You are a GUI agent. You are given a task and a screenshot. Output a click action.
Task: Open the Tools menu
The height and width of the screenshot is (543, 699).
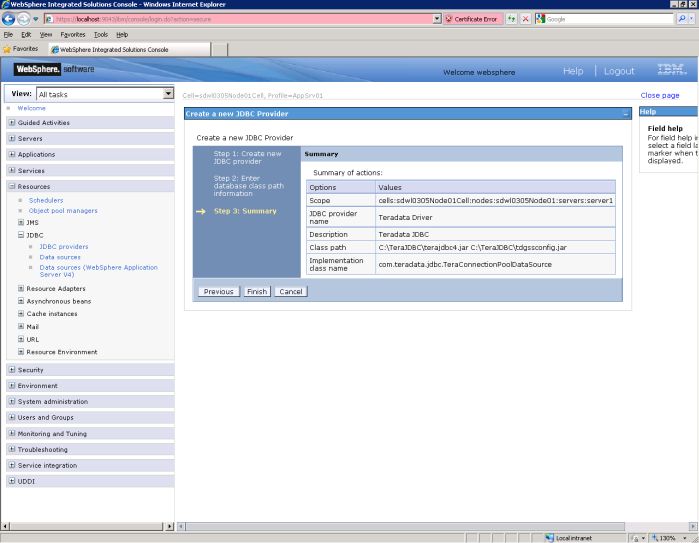pyautogui.click(x=101, y=34)
